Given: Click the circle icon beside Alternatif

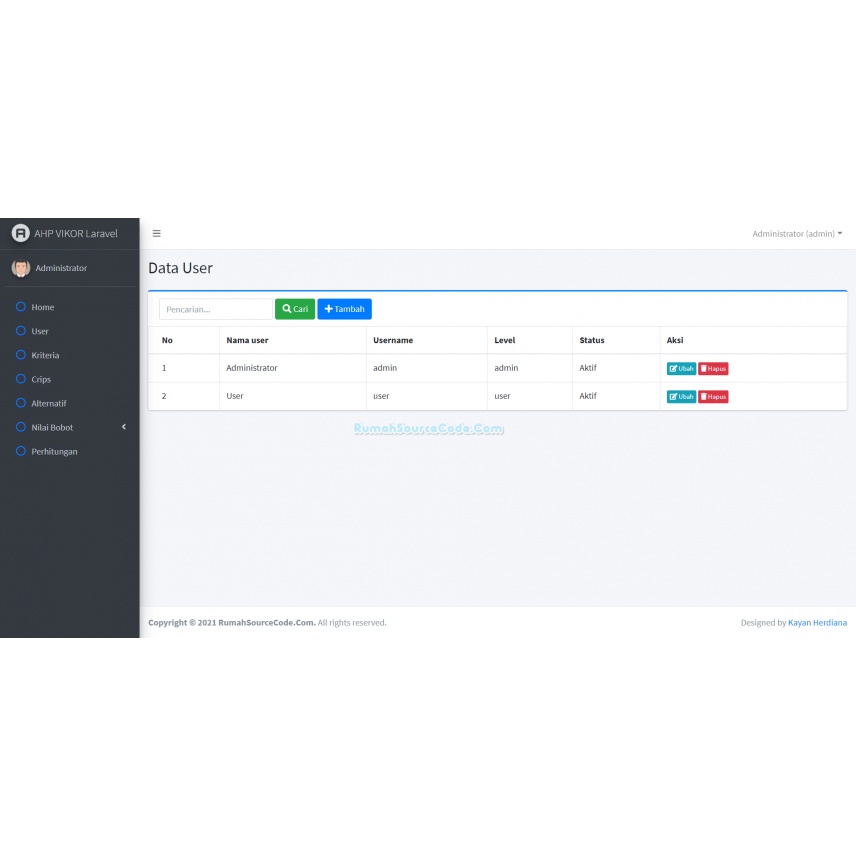Looking at the screenshot, I should pos(21,403).
